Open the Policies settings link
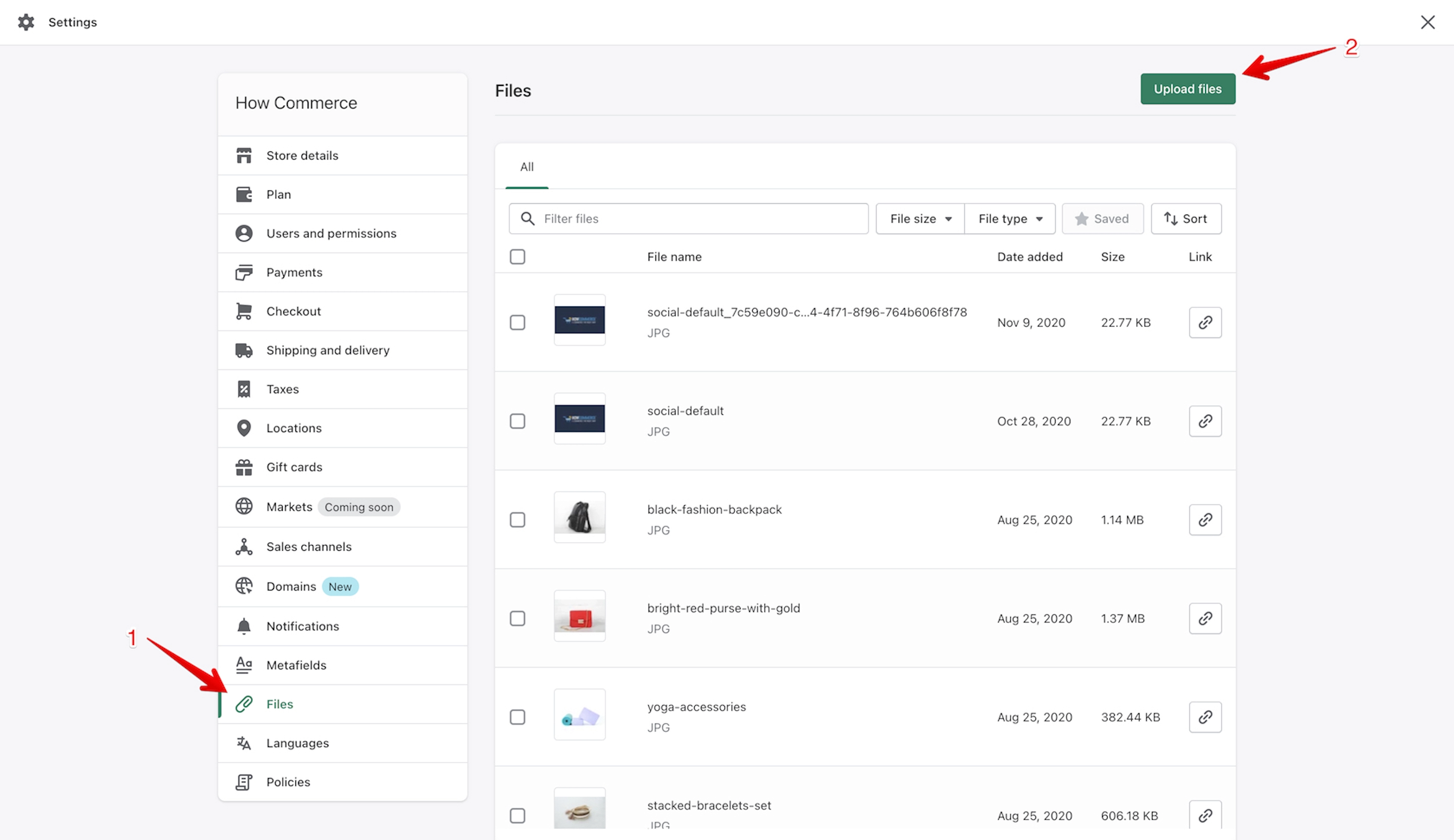1454x840 pixels. (x=343, y=782)
